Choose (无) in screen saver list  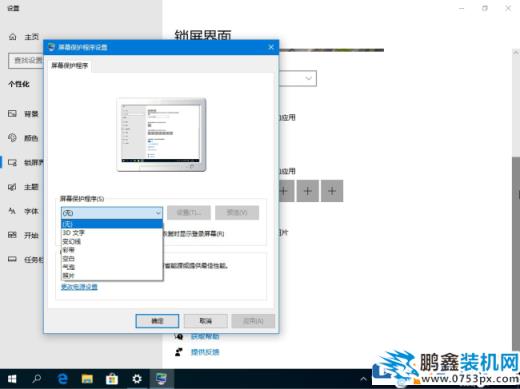[x=112, y=224]
